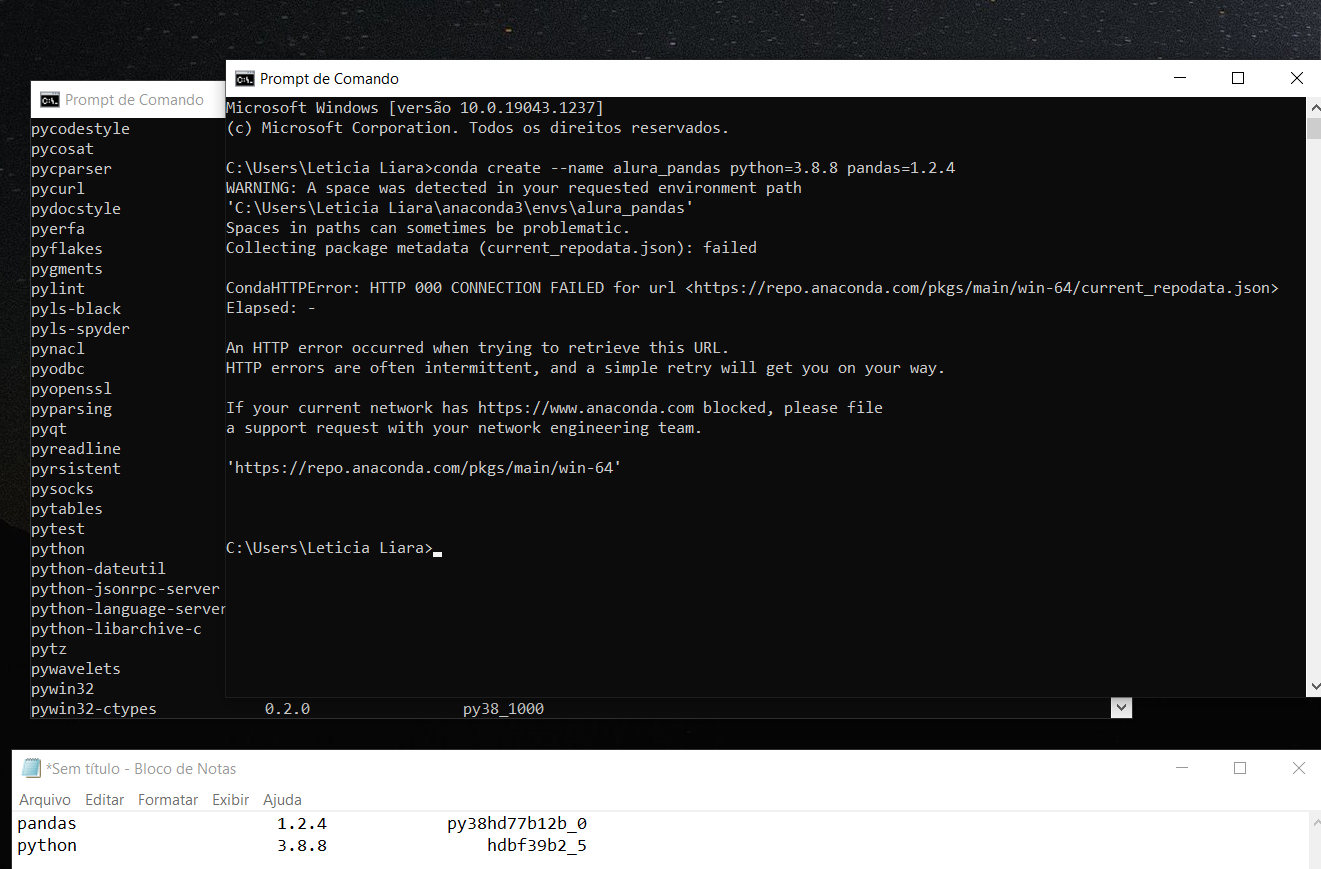
Task: Click the front Prompt de Comando title icon
Action: click(x=244, y=79)
